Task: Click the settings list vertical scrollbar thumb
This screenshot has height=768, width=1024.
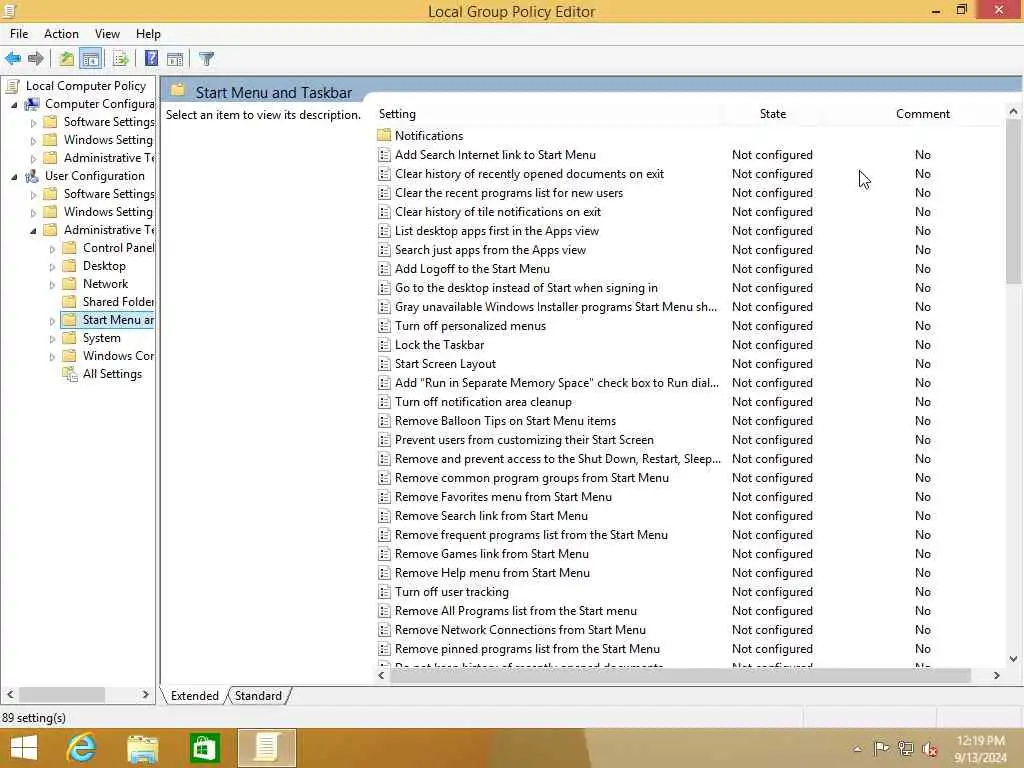Action: (1013, 200)
